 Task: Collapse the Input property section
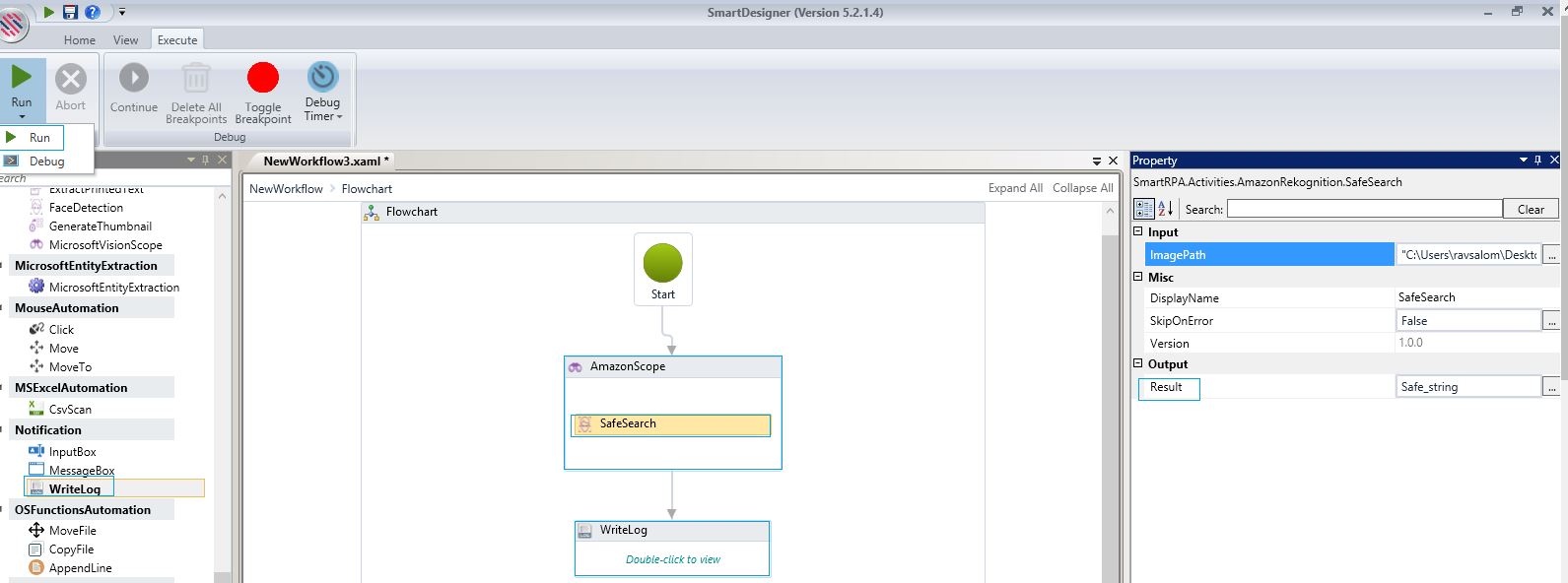click(x=1138, y=232)
